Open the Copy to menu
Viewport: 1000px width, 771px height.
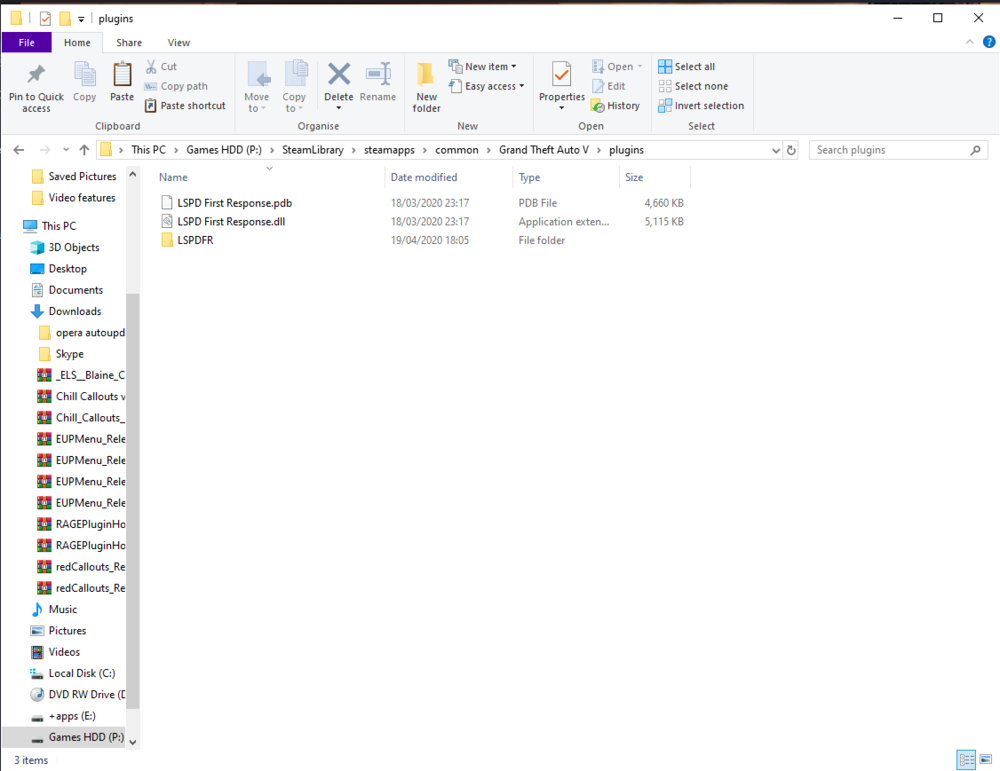click(294, 87)
